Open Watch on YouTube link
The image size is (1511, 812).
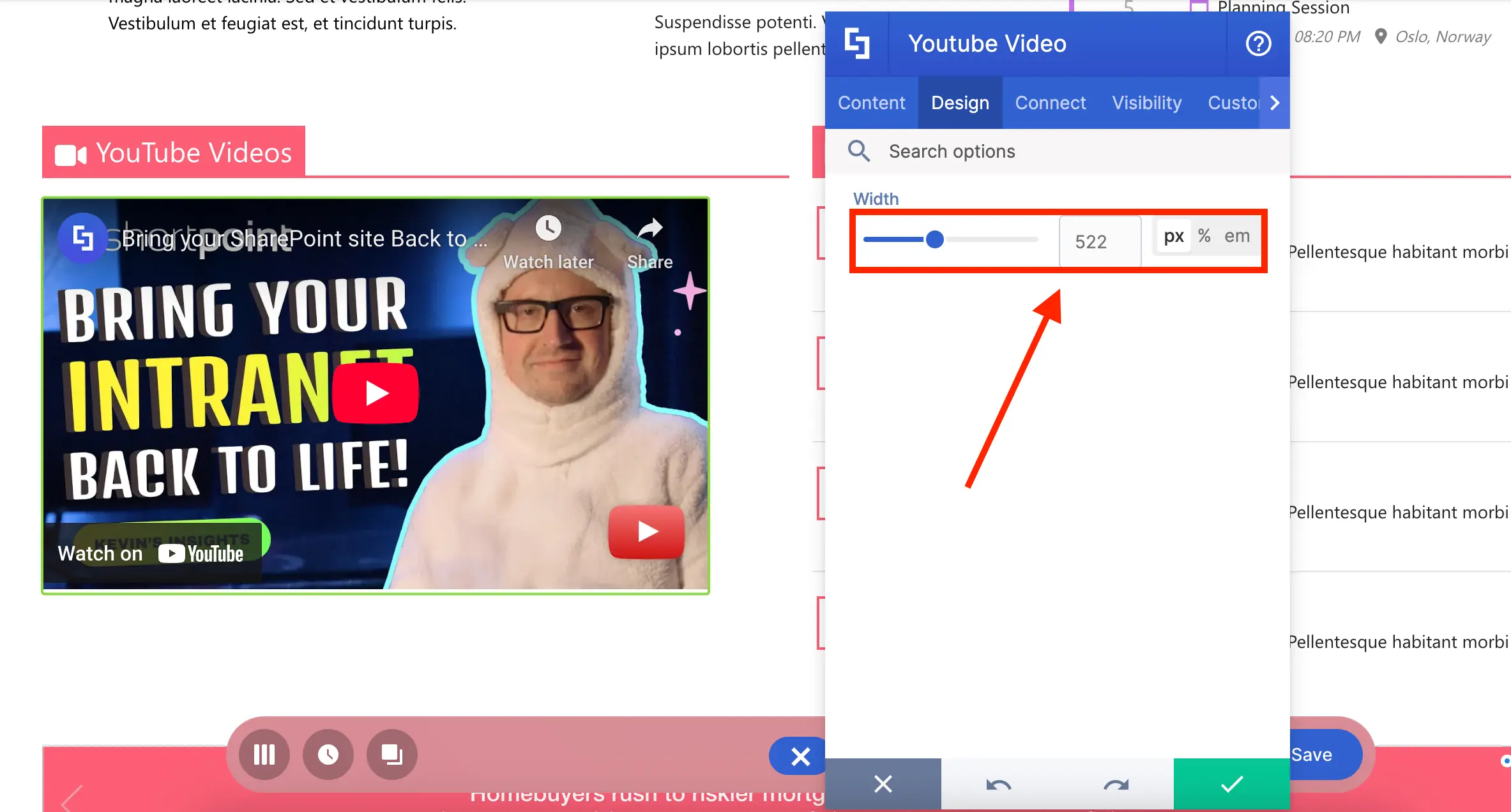[x=152, y=553]
